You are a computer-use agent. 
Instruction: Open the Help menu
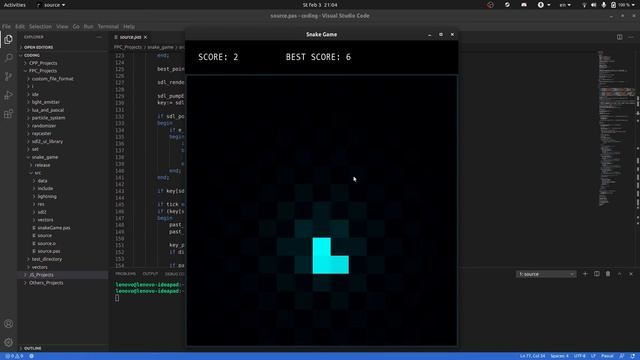pos(129,27)
